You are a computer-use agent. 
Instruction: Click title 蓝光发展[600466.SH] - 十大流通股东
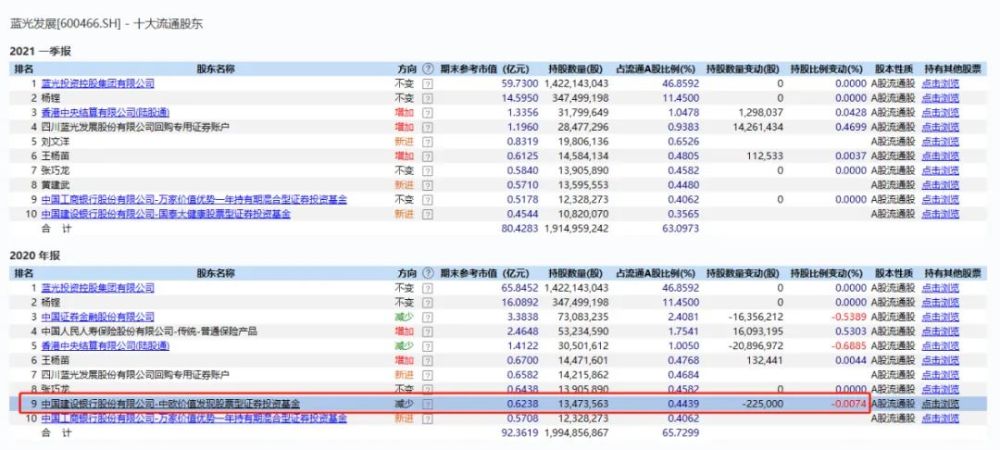click(x=106, y=24)
